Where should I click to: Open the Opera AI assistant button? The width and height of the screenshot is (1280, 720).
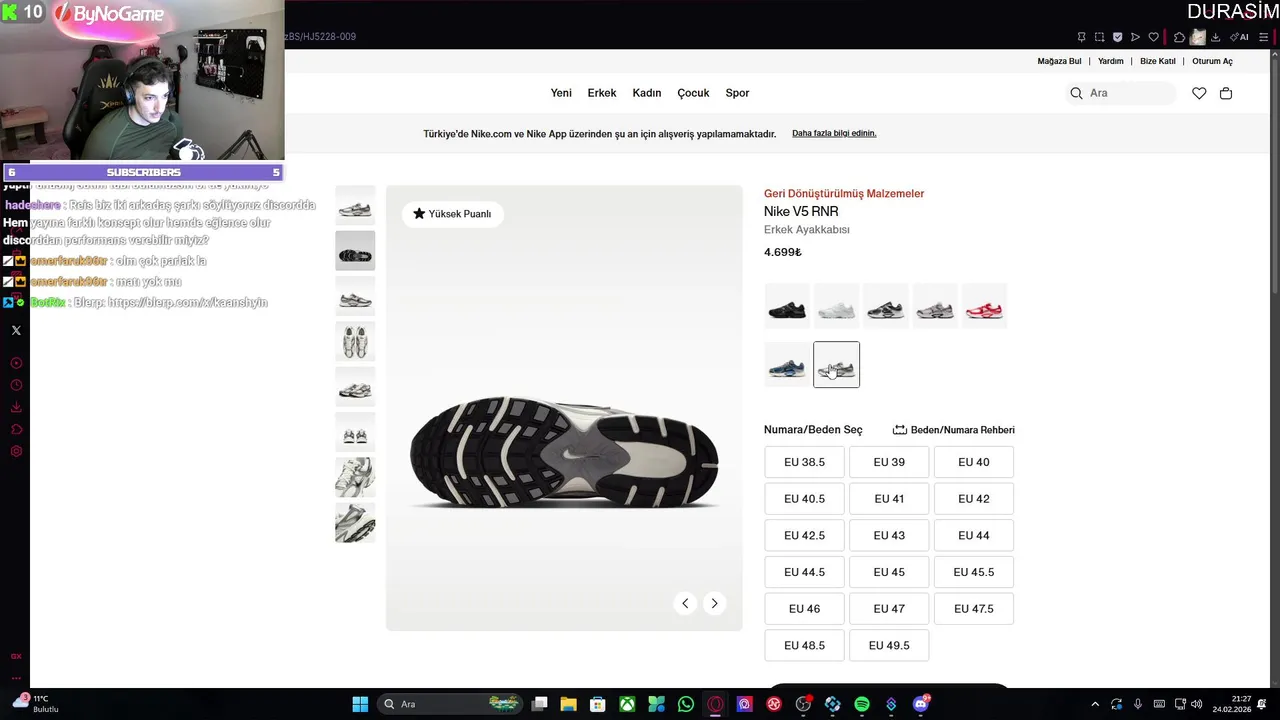(x=1240, y=37)
